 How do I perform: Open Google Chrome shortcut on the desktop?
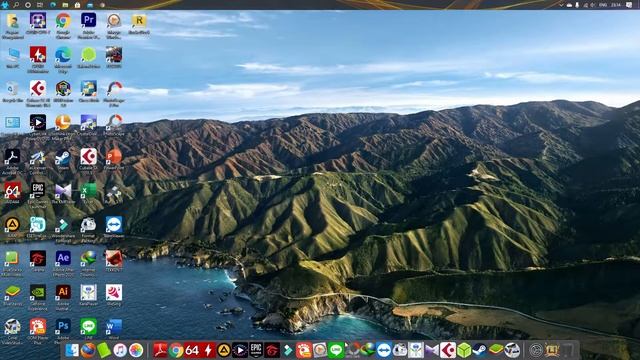point(63,20)
